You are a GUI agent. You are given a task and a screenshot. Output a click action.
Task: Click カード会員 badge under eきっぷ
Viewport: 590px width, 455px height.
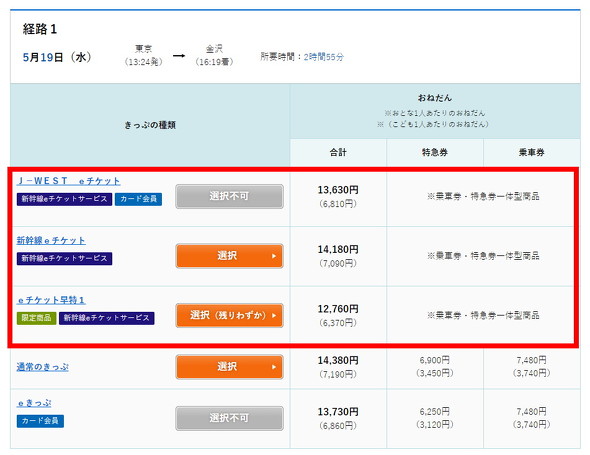point(40,421)
